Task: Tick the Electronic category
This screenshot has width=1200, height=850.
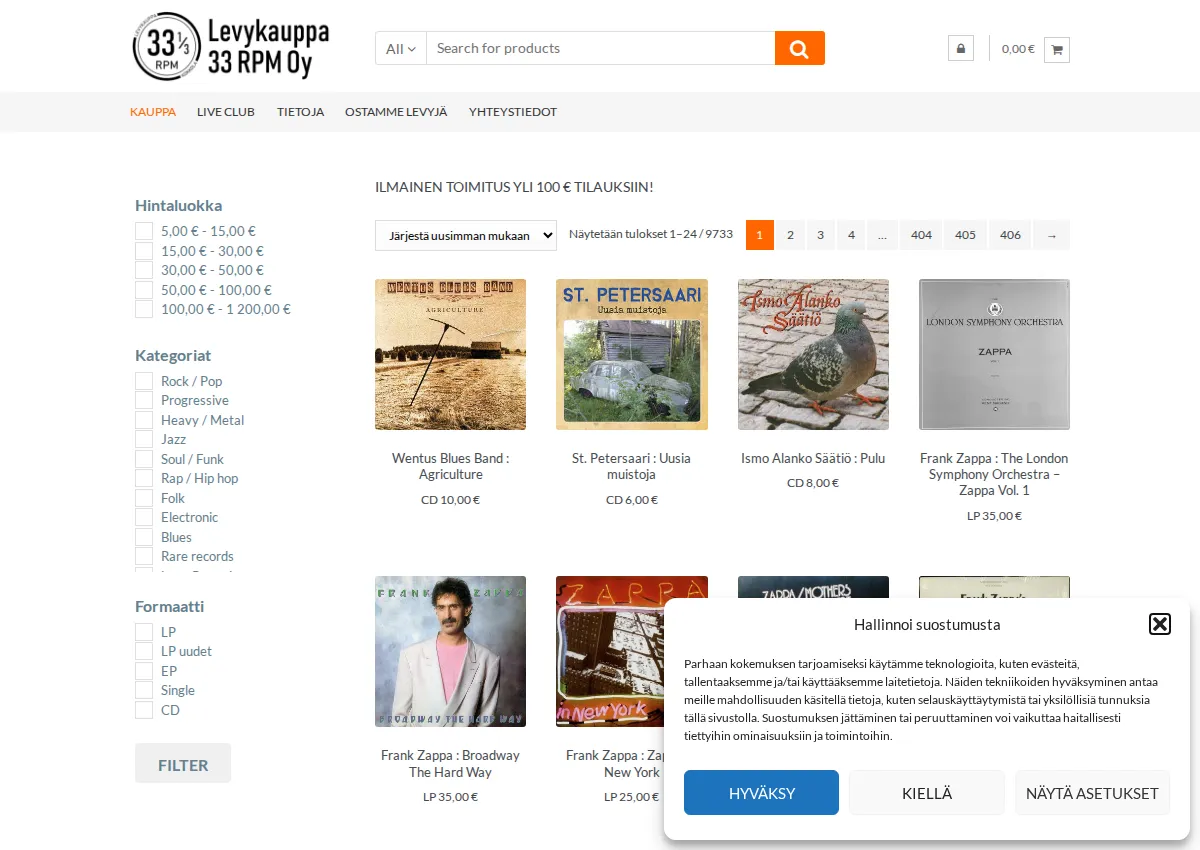Action: point(144,517)
